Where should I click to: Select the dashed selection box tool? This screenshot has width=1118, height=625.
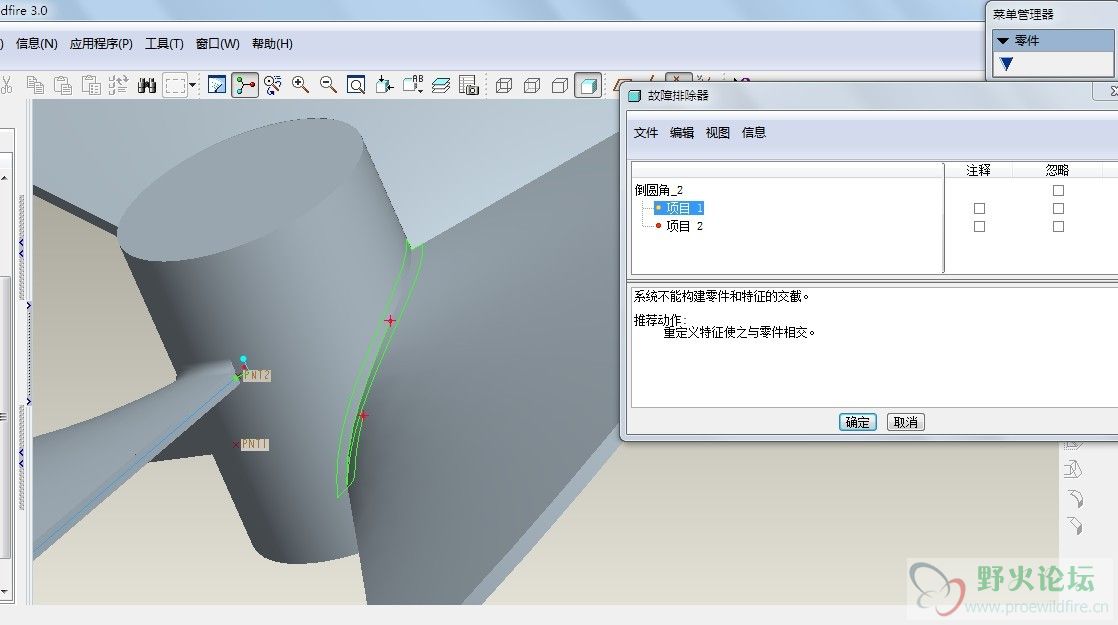[175, 86]
